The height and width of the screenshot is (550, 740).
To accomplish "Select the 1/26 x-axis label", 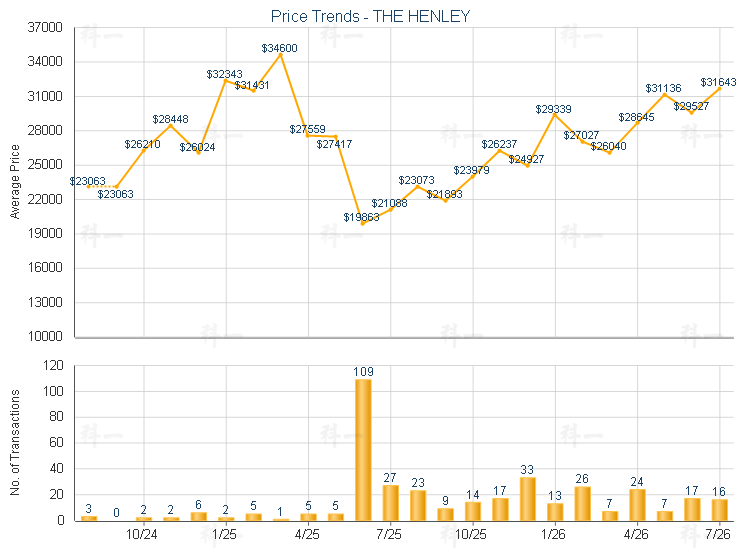I will 553,534.
